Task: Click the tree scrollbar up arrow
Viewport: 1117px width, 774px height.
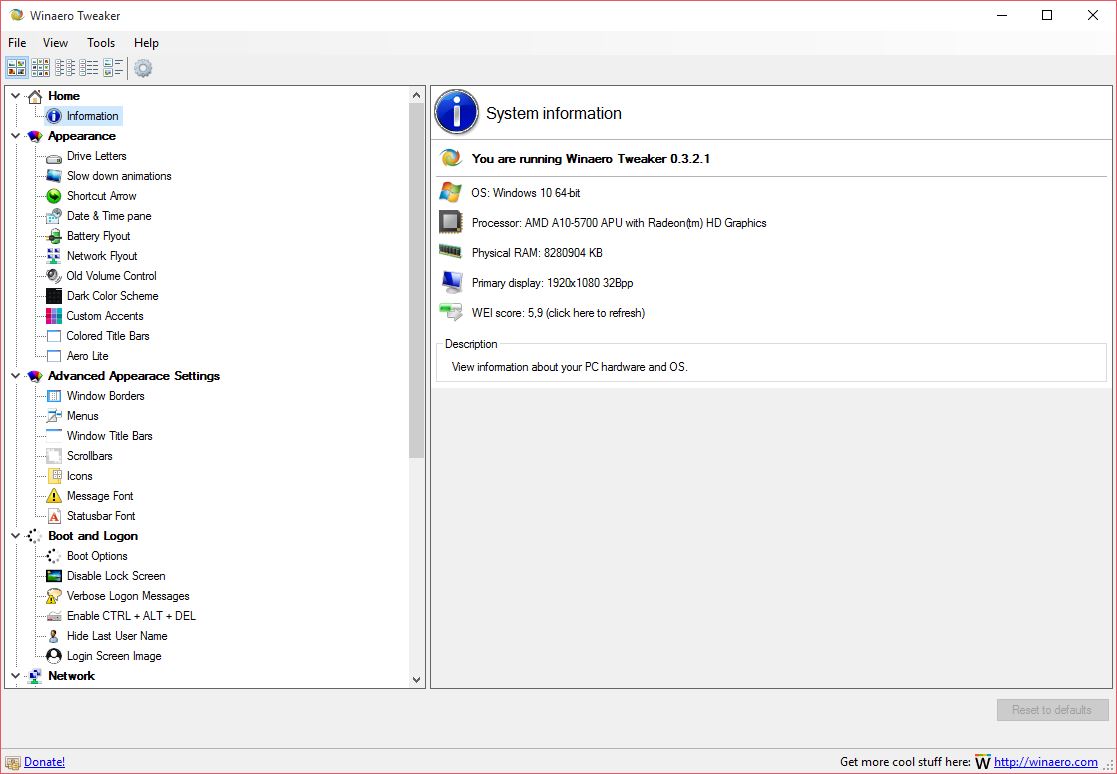Action: pyautogui.click(x=417, y=95)
